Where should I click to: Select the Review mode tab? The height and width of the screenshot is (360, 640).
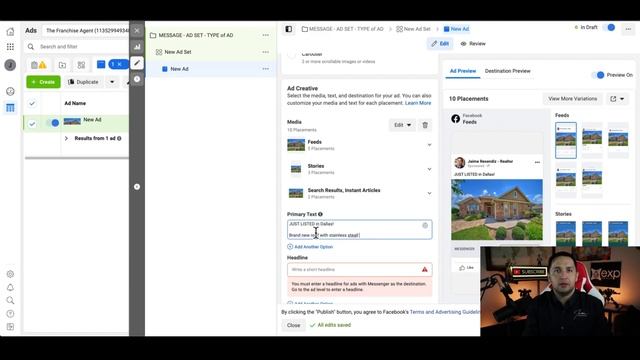(473, 44)
